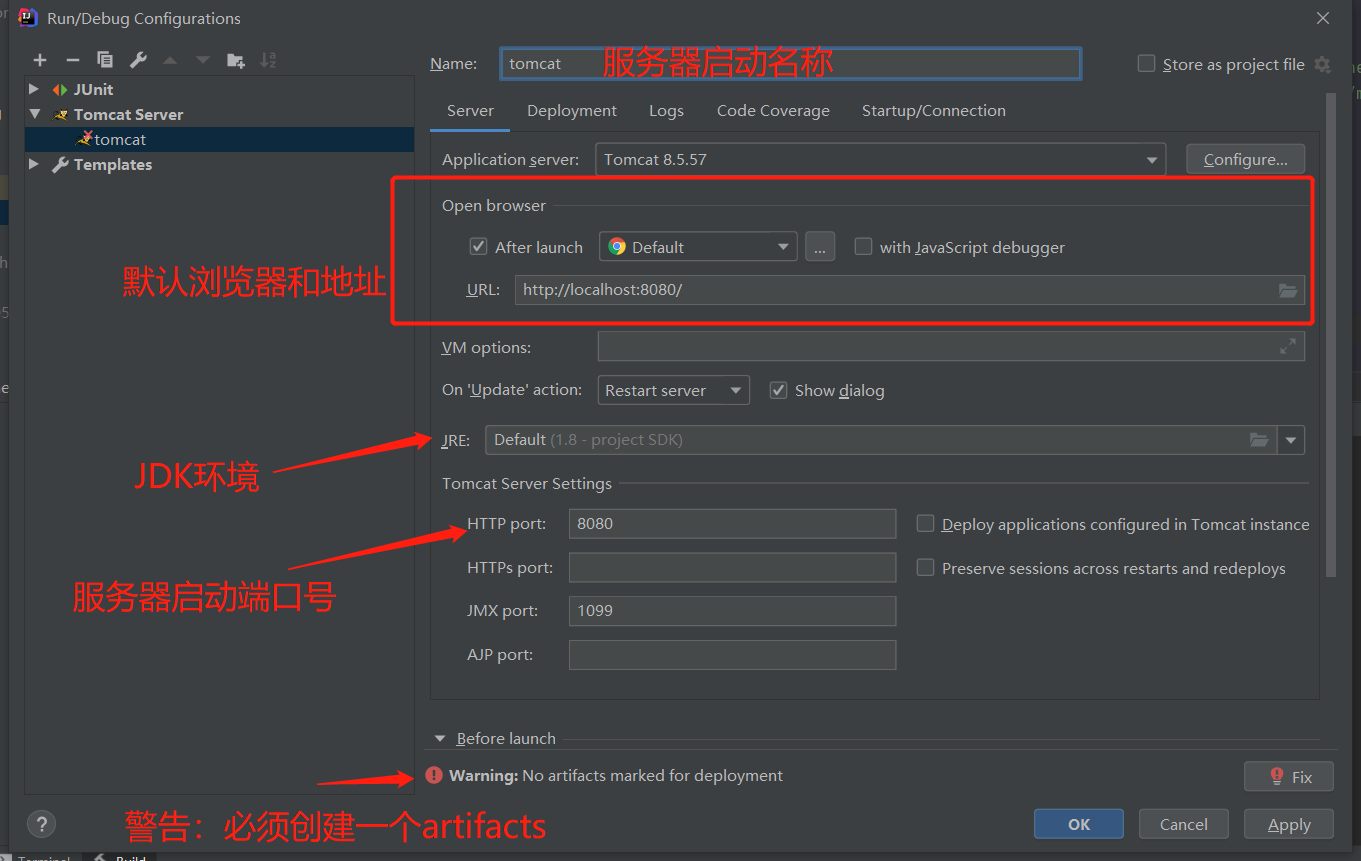Click the JUnit node icon
Screen dimensions: 1361x861
(x=61, y=90)
